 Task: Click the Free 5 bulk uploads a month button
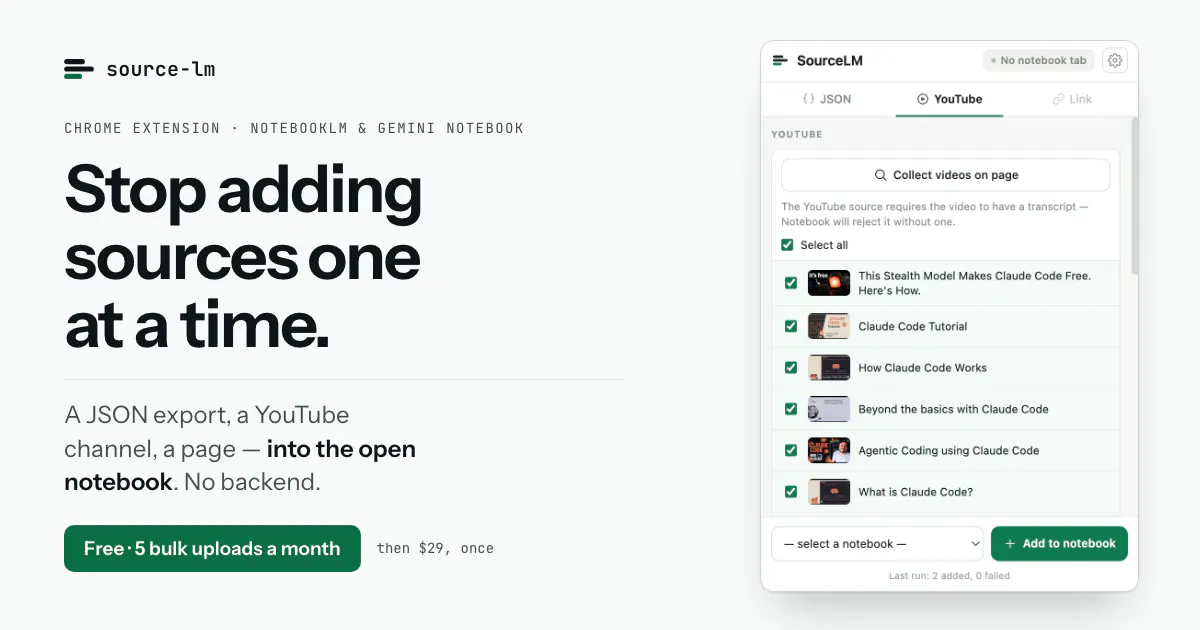click(212, 549)
